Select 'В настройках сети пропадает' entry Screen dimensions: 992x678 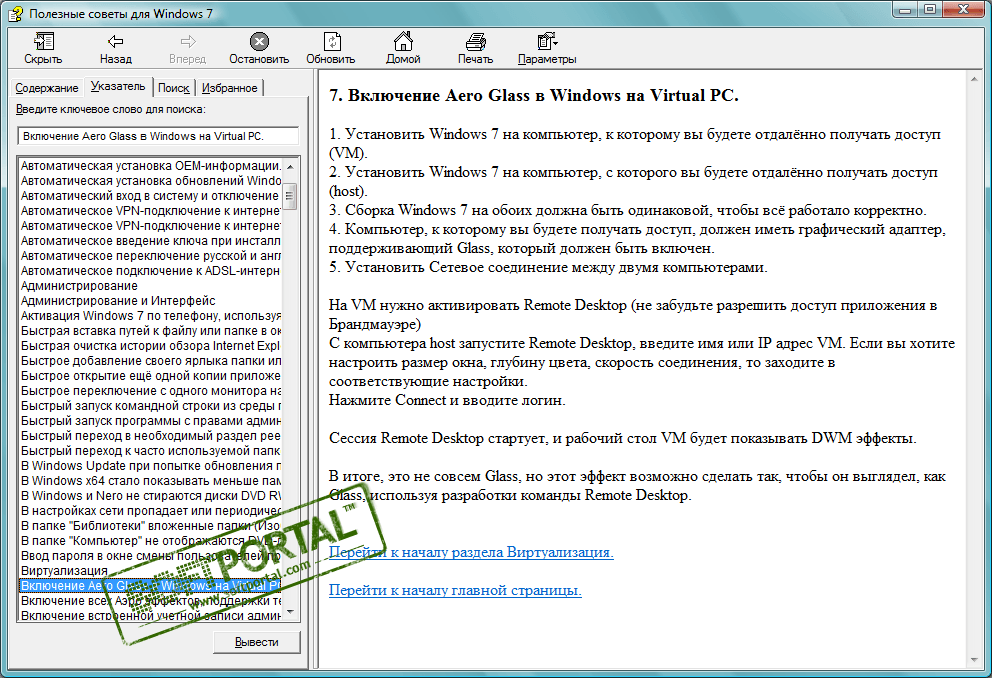(151, 511)
